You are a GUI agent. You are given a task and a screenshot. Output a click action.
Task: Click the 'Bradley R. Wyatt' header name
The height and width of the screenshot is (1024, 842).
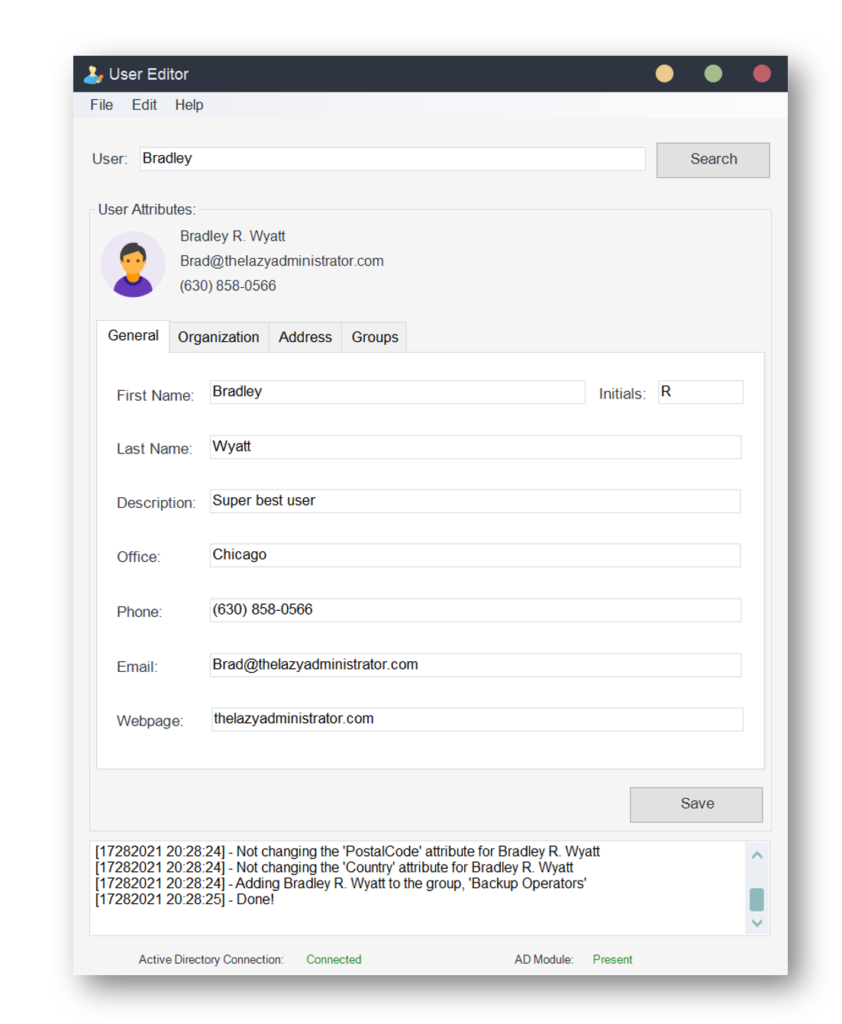click(x=233, y=236)
